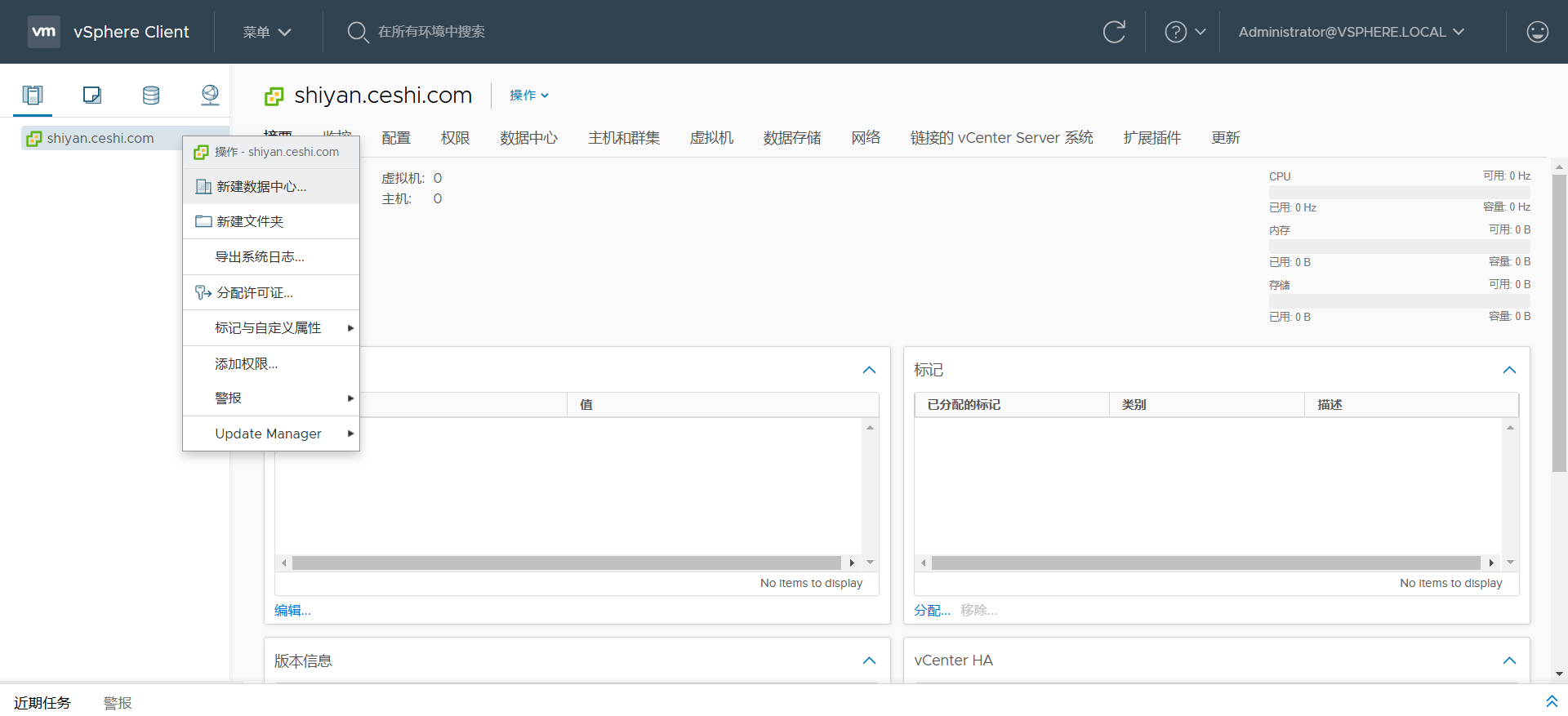Collapse the 版本信息 panel
The height and width of the screenshot is (716, 1568).
[x=869, y=660]
